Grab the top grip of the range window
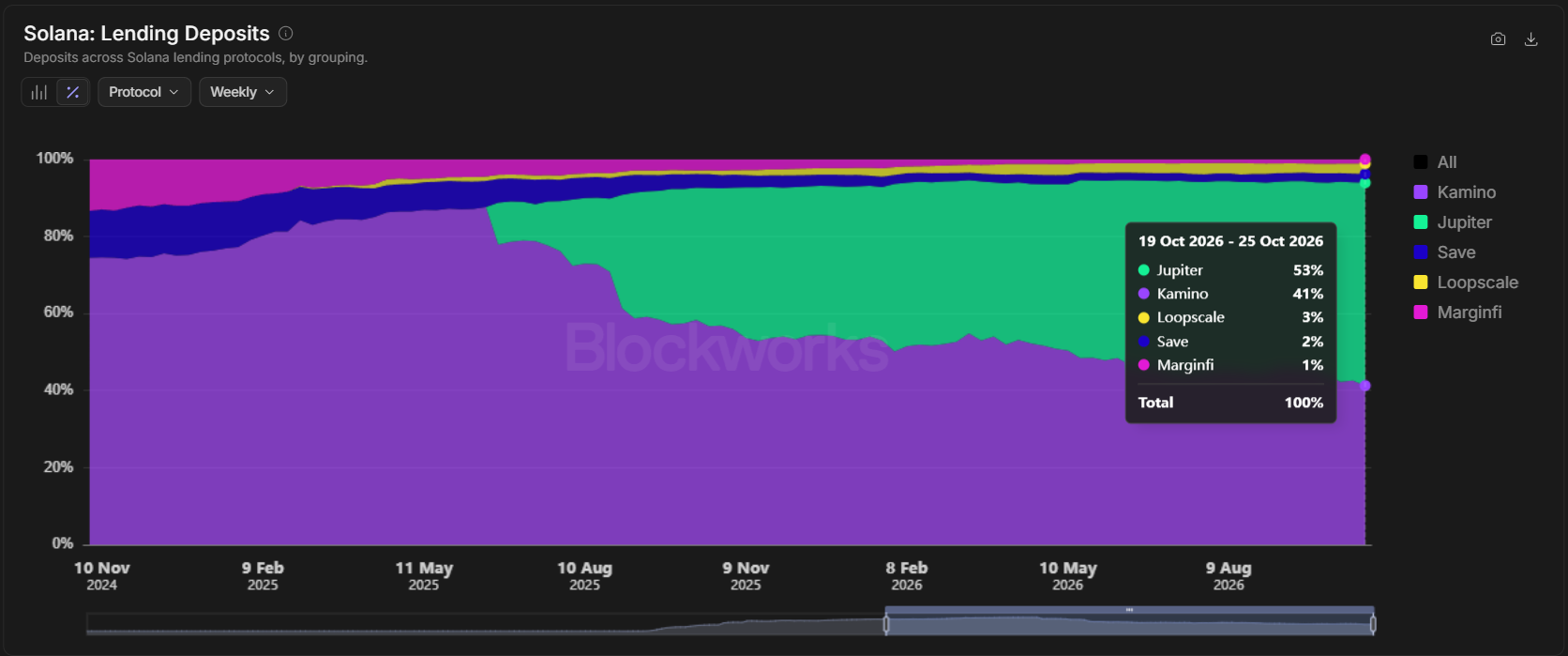This screenshot has height=656, width=1568. tap(1129, 610)
